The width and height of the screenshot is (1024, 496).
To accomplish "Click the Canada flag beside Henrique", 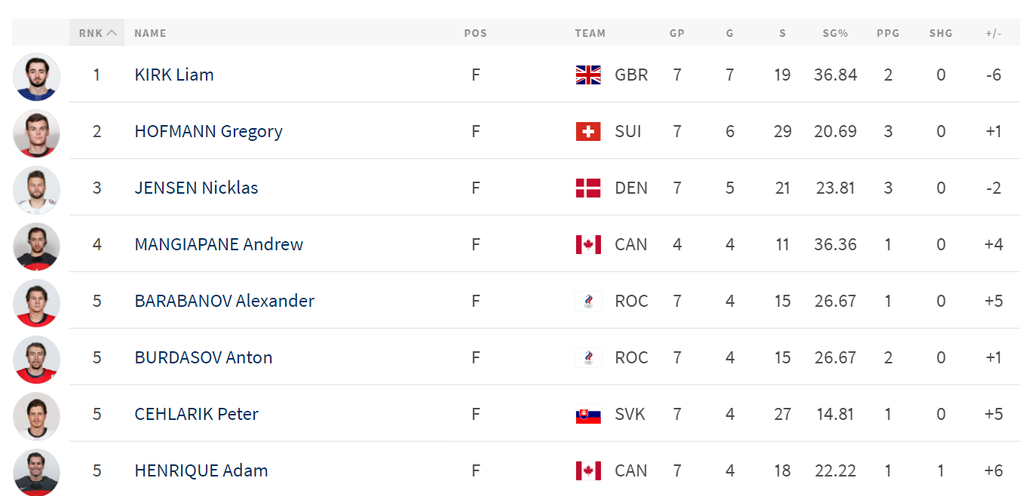I will coord(588,470).
